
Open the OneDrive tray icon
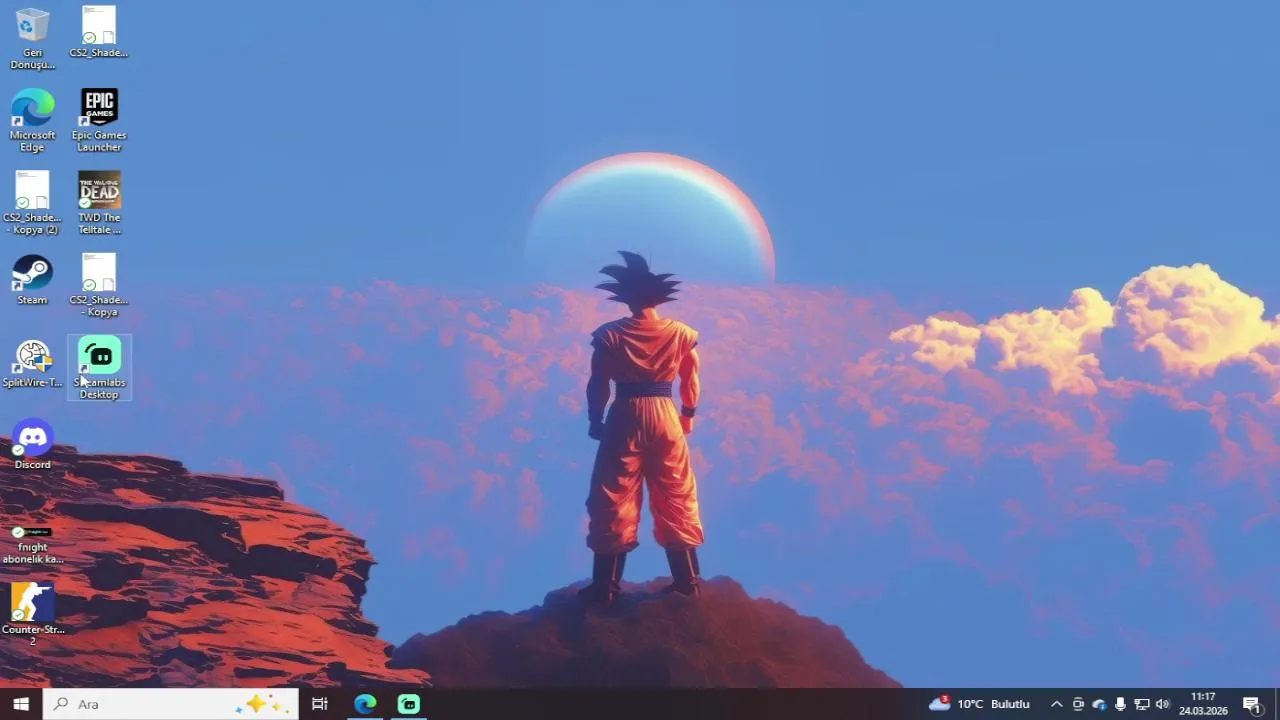(x=1099, y=704)
